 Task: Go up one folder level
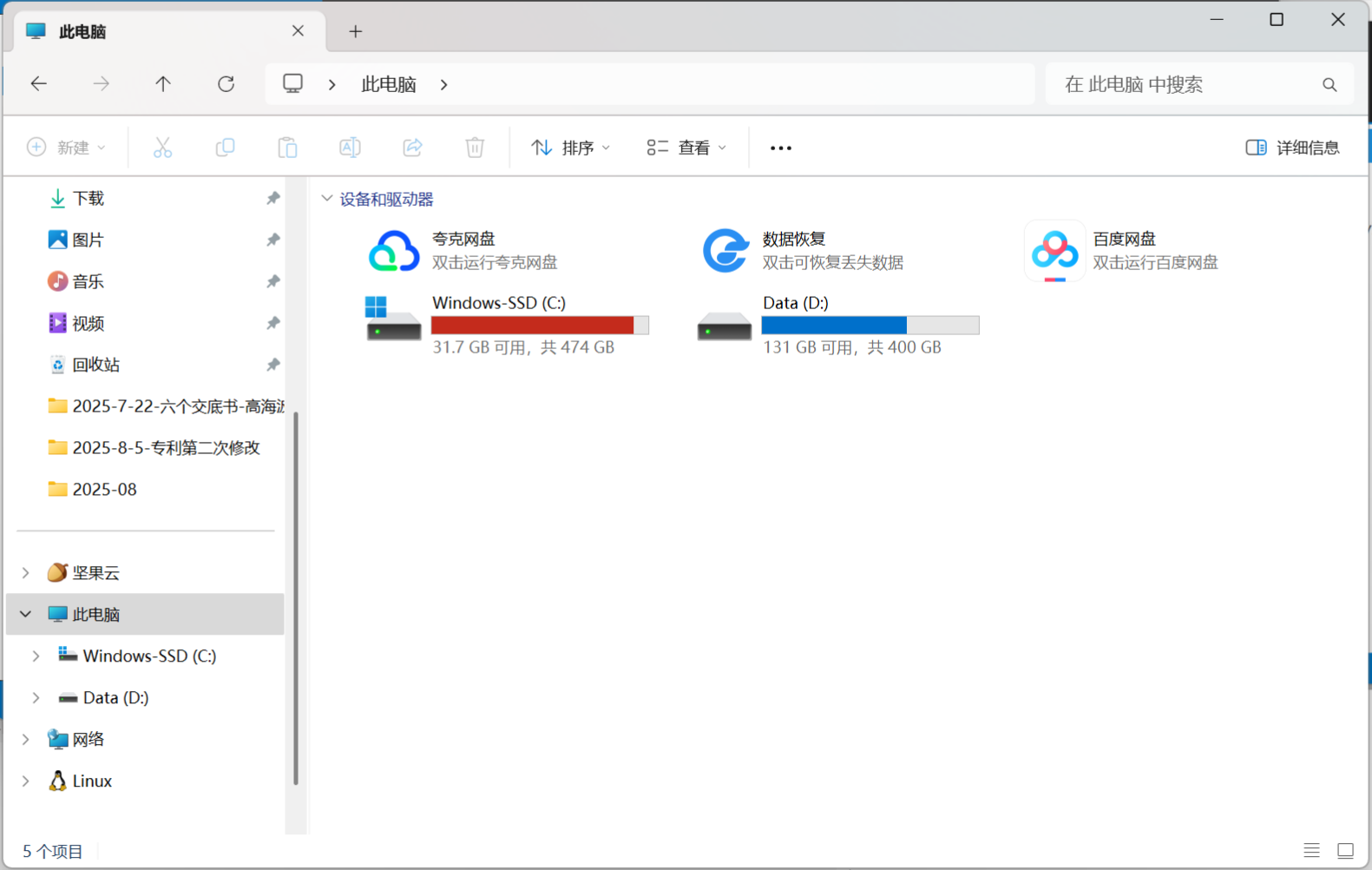pyautogui.click(x=163, y=84)
